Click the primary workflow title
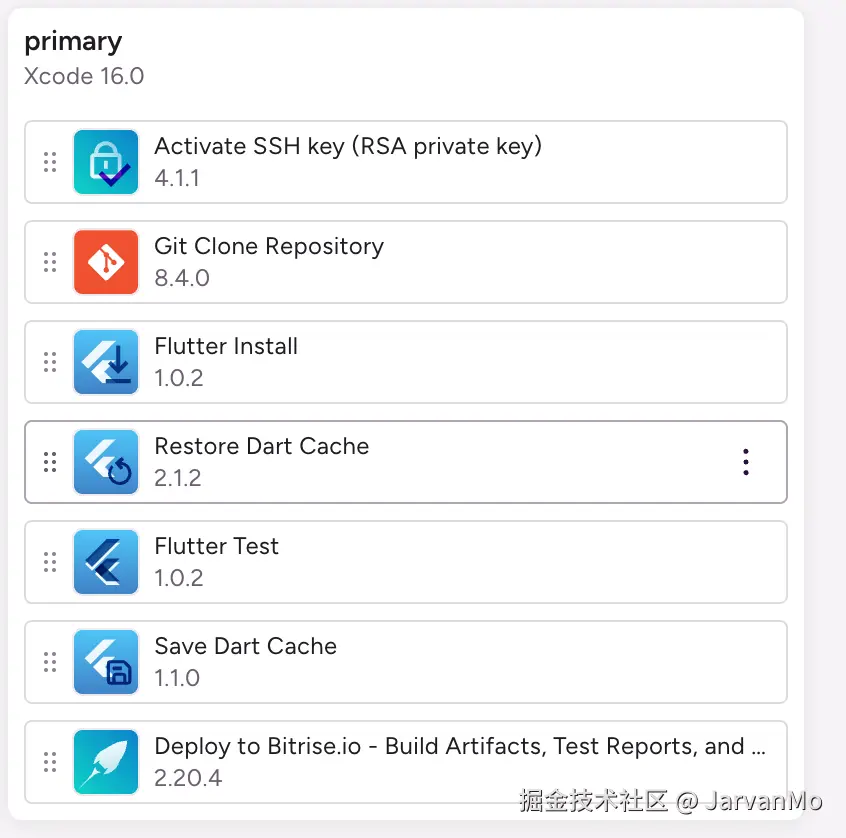The height and width of the screenshot is (838, 846). click(x=73, y=41)
